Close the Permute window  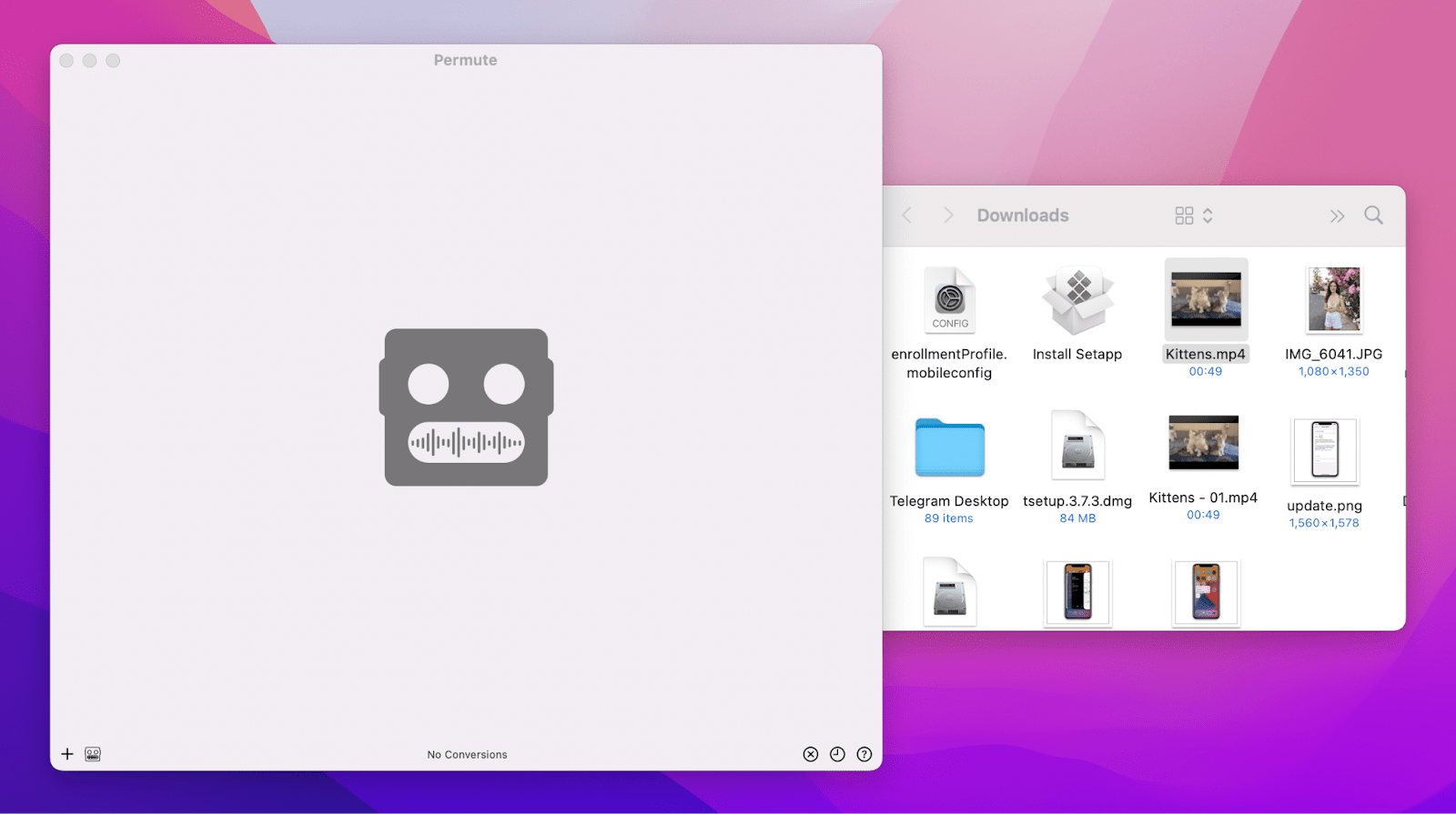(66, 60)
